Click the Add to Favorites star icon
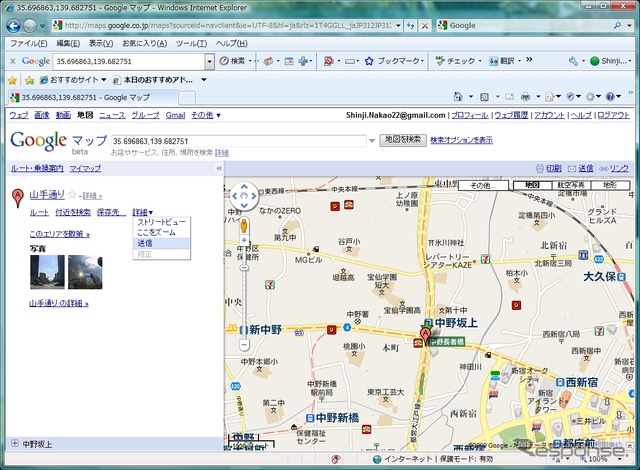Screen dimensions: 640x470 (x=29, y=80)
